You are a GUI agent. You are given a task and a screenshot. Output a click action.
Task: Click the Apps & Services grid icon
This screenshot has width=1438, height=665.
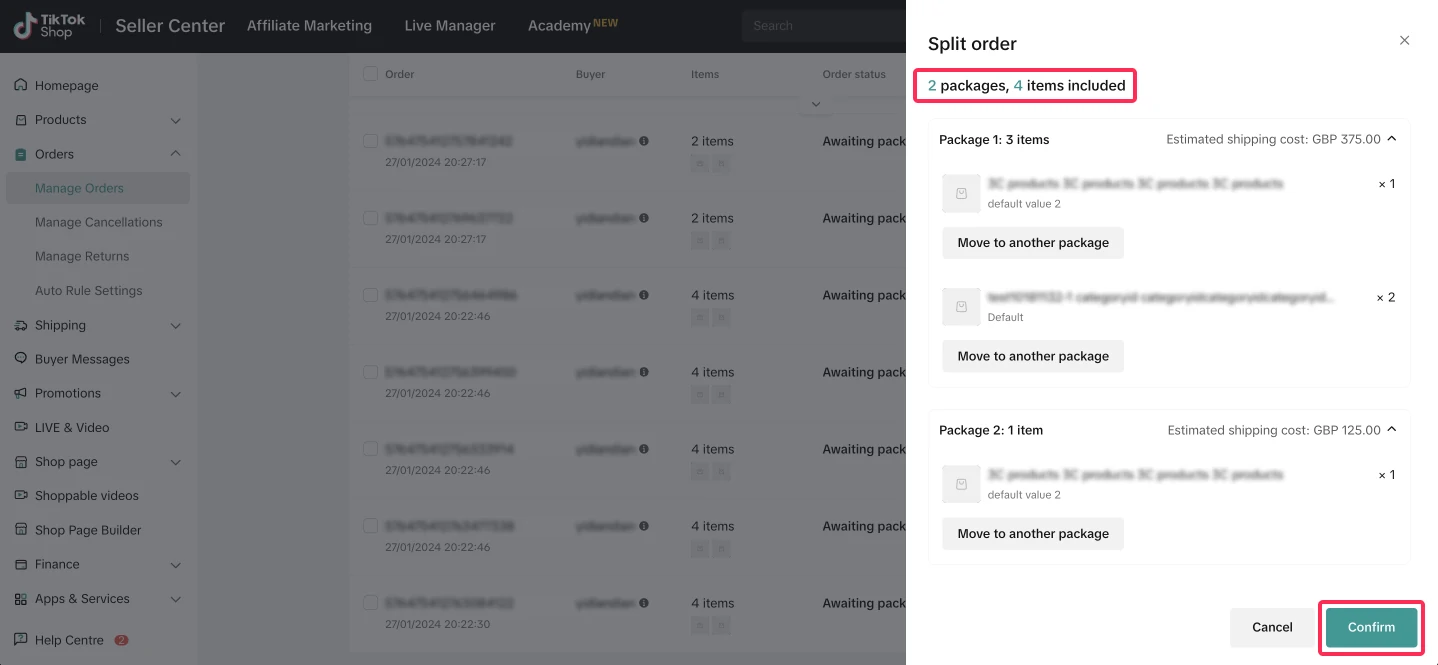[x=21, y=598]
